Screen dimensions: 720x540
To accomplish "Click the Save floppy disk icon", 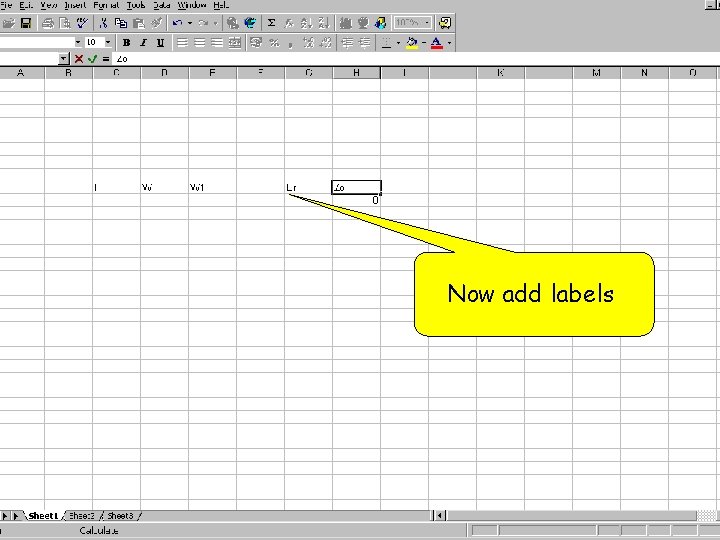I will click(x=26, y=23).
